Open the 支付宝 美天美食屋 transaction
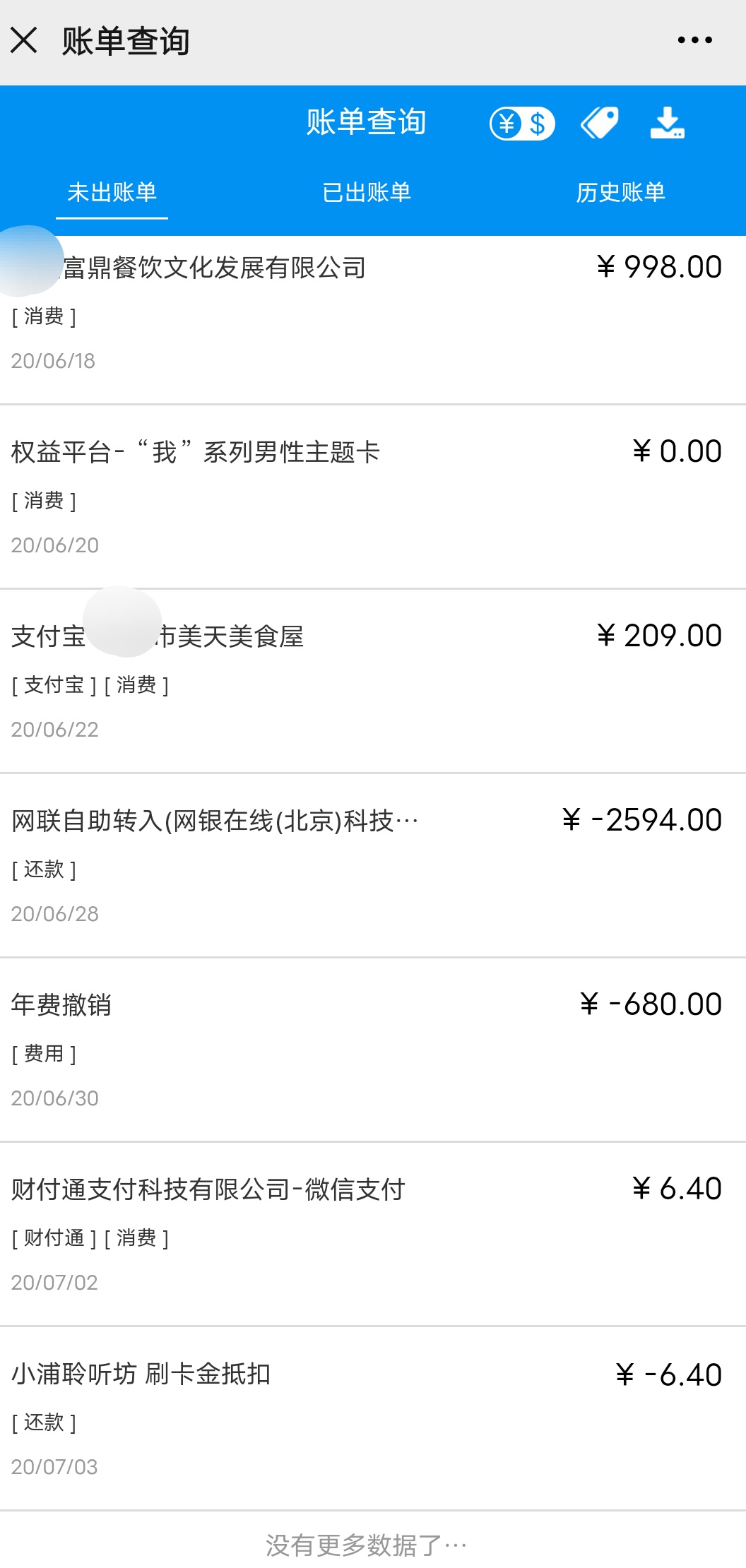 click(373, 681)
